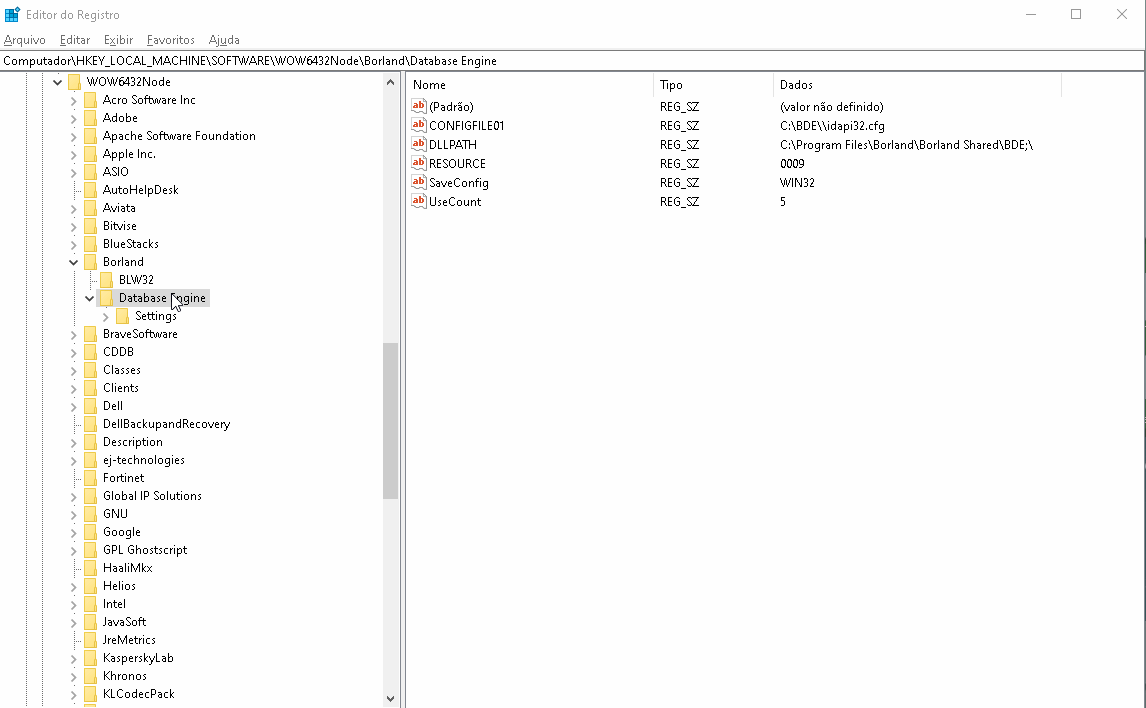Select the Global IP Solutions key

coord(152,496)
